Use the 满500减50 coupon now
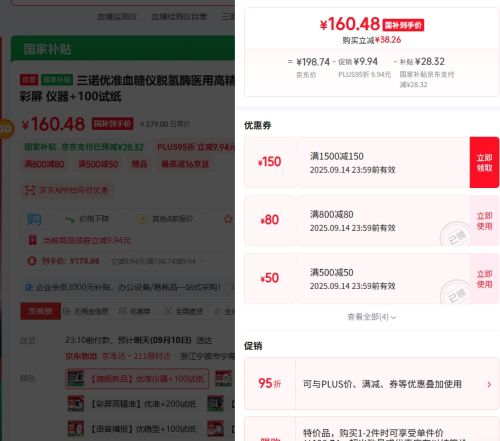The height and width of the screenshot is (441, 500). tap(484, 279)
